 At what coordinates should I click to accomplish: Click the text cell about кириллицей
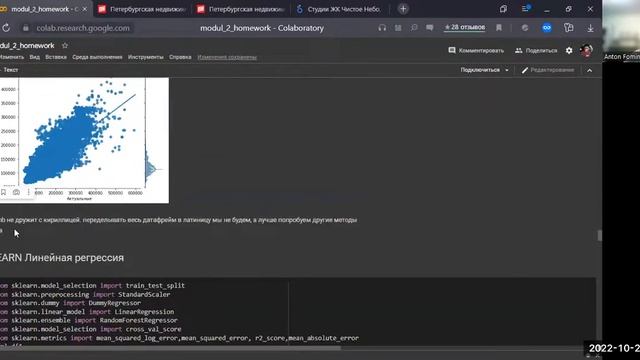(178, 220)
